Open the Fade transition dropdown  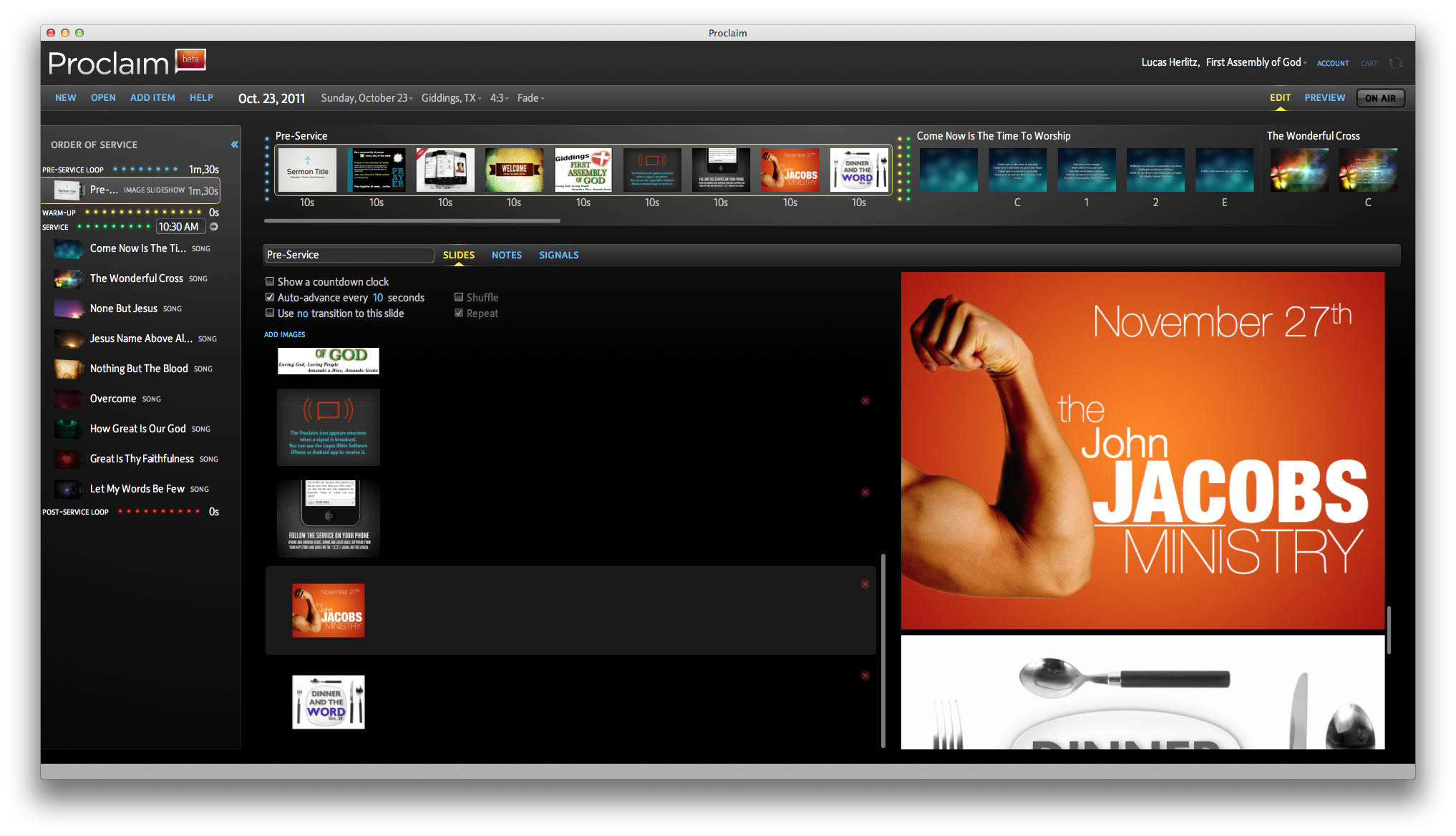[x=530, y=98]
